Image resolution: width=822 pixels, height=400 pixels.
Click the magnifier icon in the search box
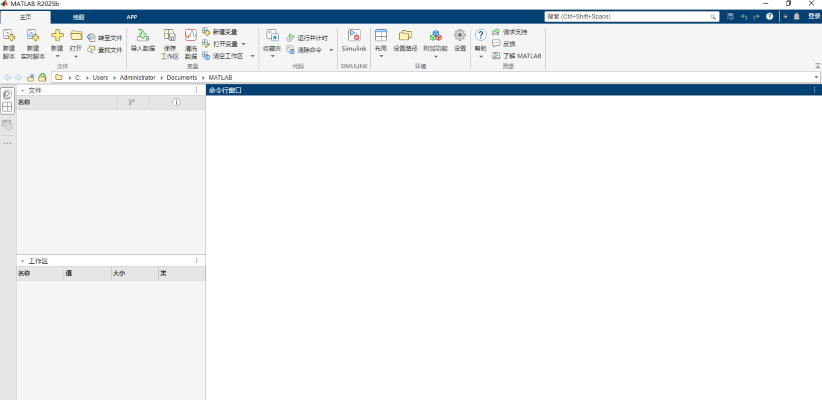[713, 17]
